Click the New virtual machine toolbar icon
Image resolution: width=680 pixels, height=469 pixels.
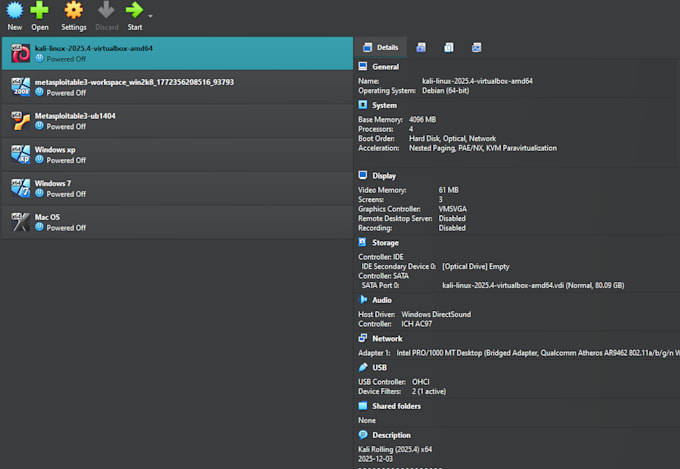pos(14,10)
